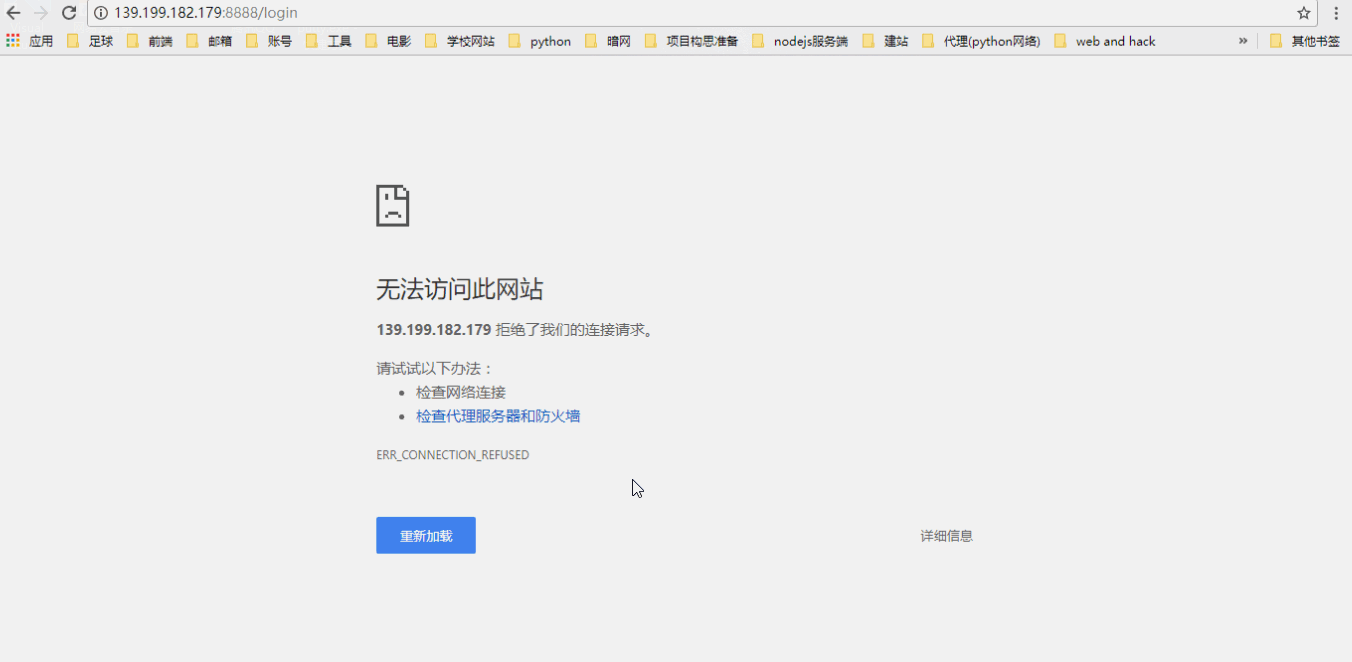This screenshot has height=662, width=1352.
Task: Open the 前端 bookmark folder
Action: point(149,41)
